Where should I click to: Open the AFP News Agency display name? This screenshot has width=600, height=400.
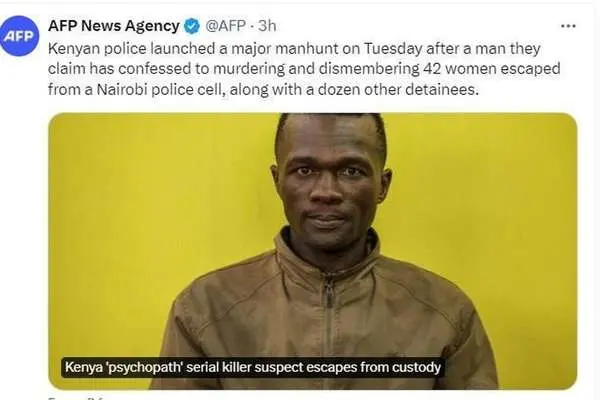click(114, 26)
